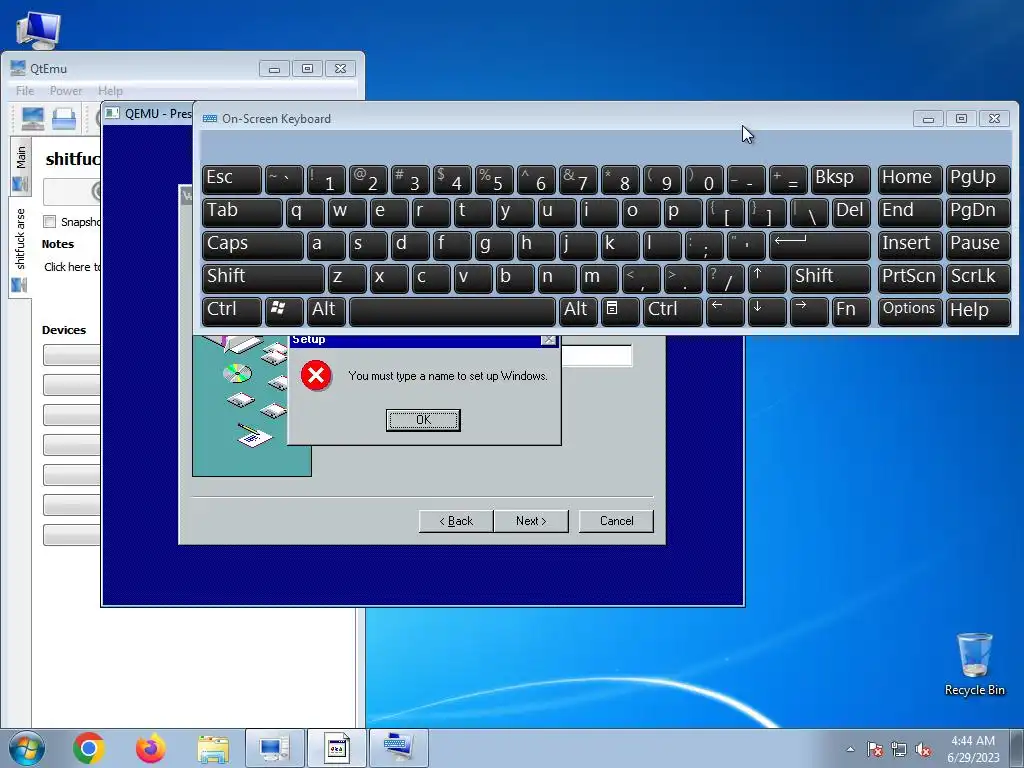Image resolution: width=1024 pixels, height=768 pixels.
Task: Show hidden system tray icons
Action: tap(850, 750)
